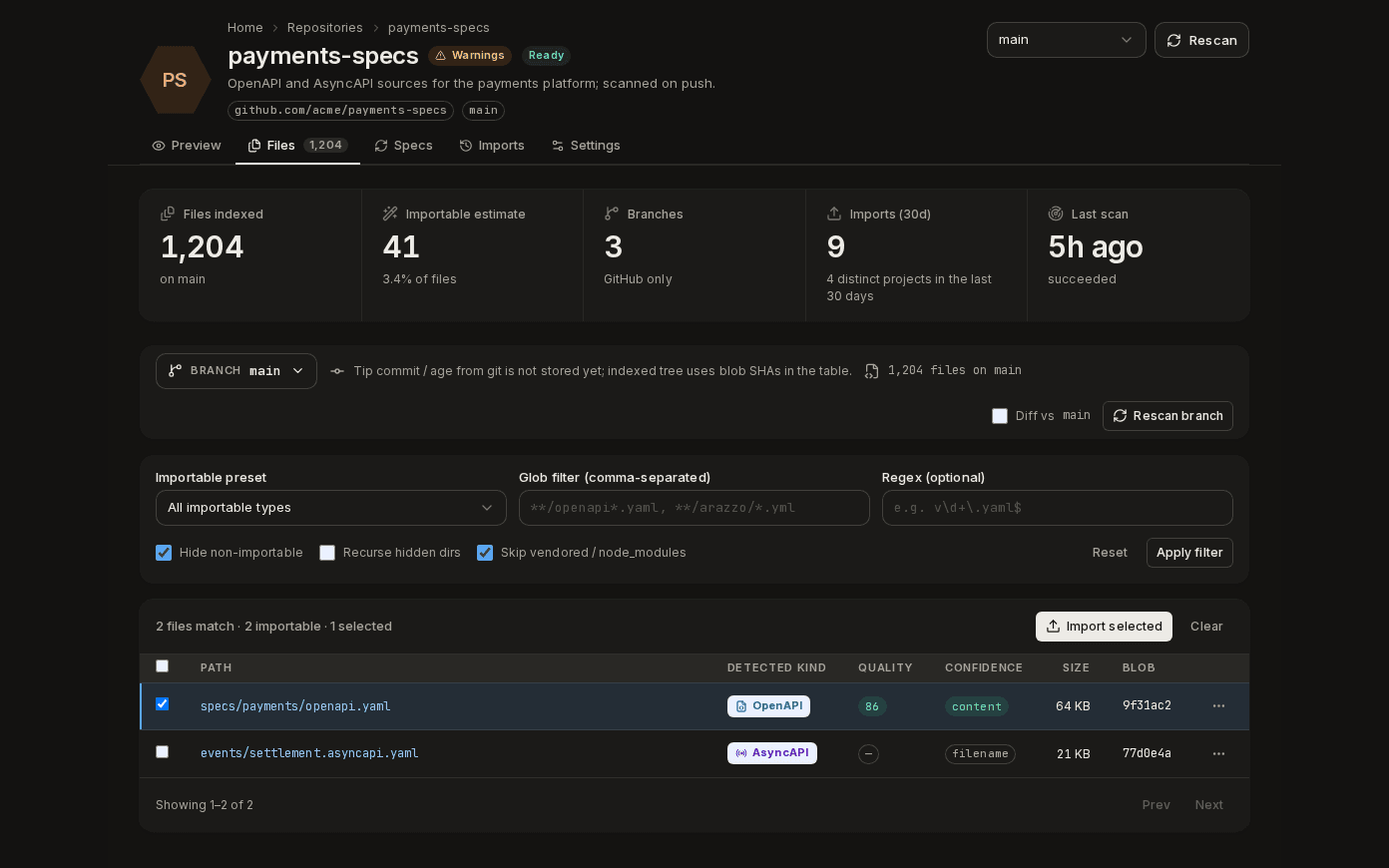Click the AsyncAPI detected kind badge
This screenshot has height=868, width=1389.
click(x=772, y=753)
